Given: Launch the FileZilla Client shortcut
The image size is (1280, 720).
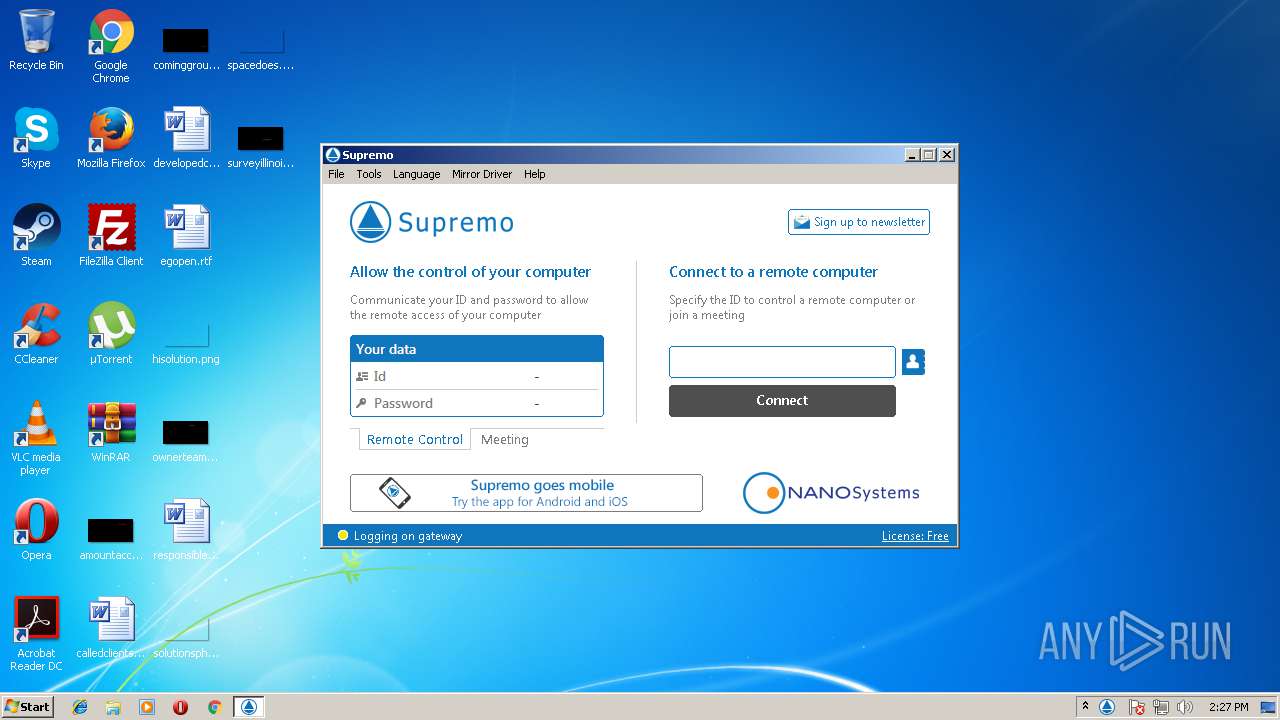Looking at the screenshot, I should [x=111, y=236].
